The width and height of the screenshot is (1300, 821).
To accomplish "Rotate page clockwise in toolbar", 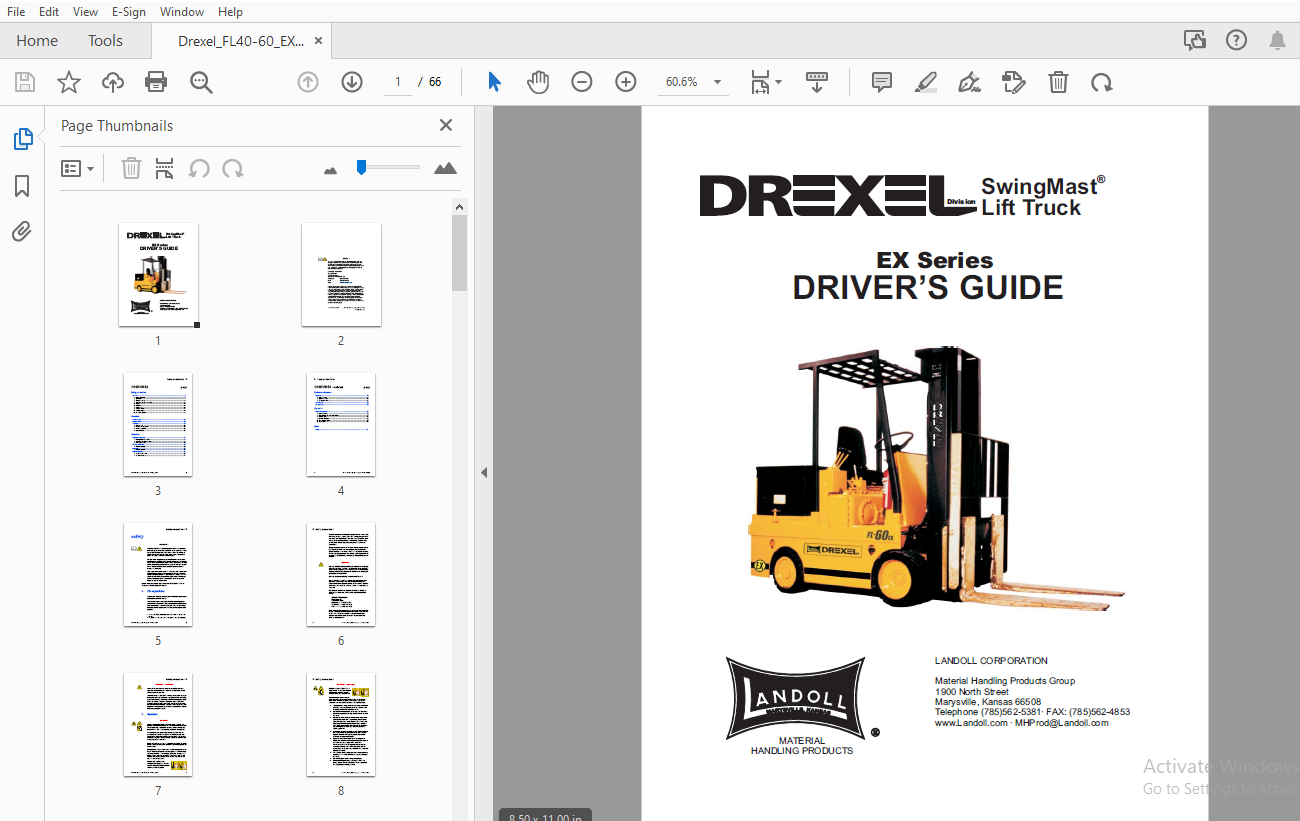I will 1102,82.
